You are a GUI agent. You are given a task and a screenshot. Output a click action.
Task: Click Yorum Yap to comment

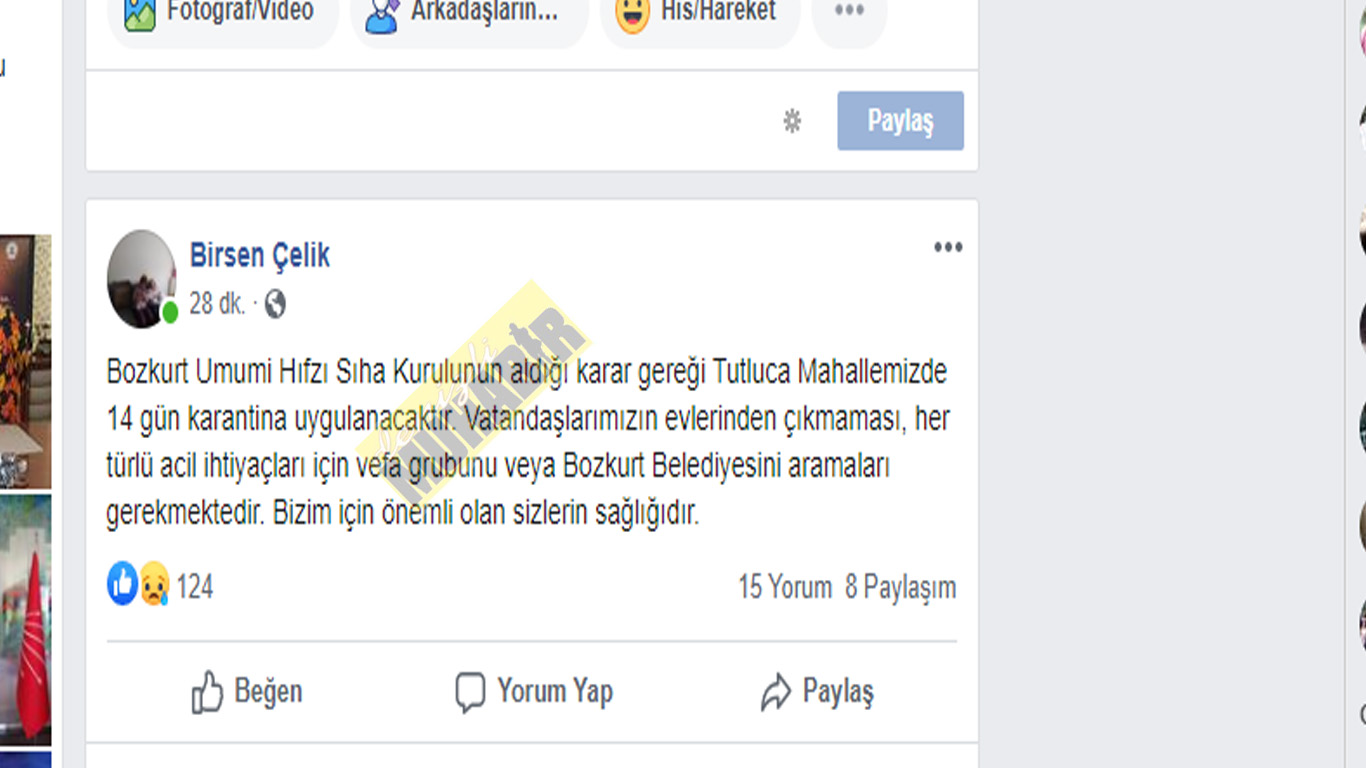point(533,691)
